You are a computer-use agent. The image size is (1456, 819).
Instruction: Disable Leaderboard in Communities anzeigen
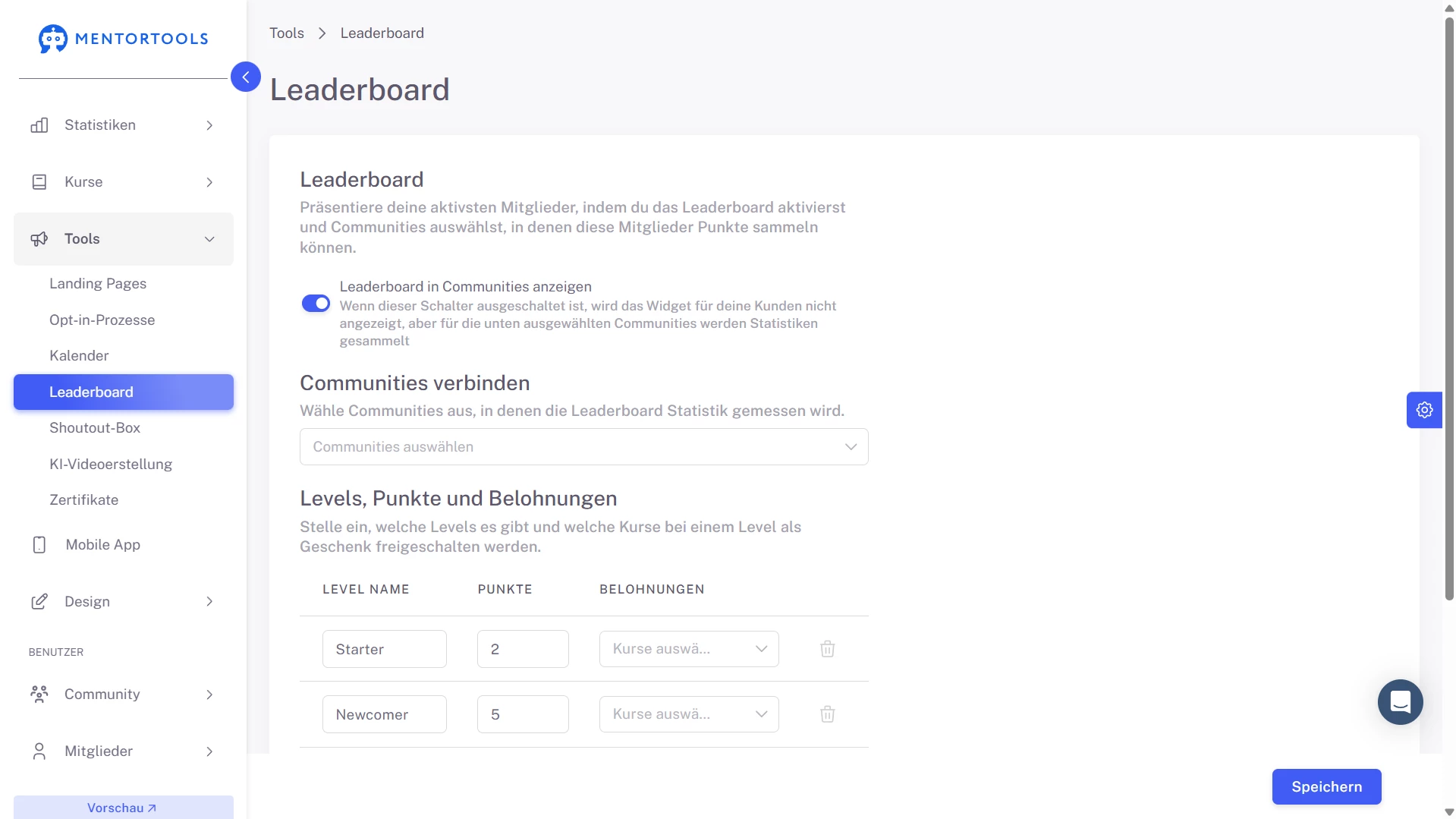tap(316, 303)
